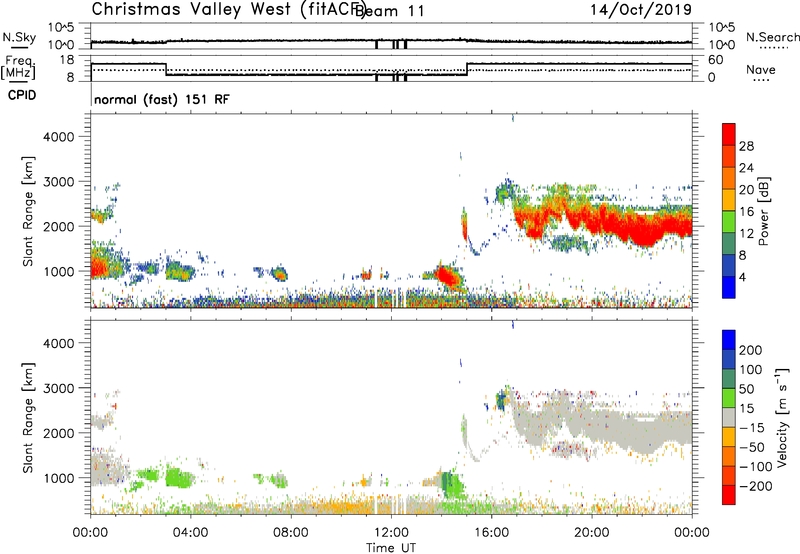Click the '08:00' time tick label
This screenshot has height=554, width=800.
pos(291,533)
